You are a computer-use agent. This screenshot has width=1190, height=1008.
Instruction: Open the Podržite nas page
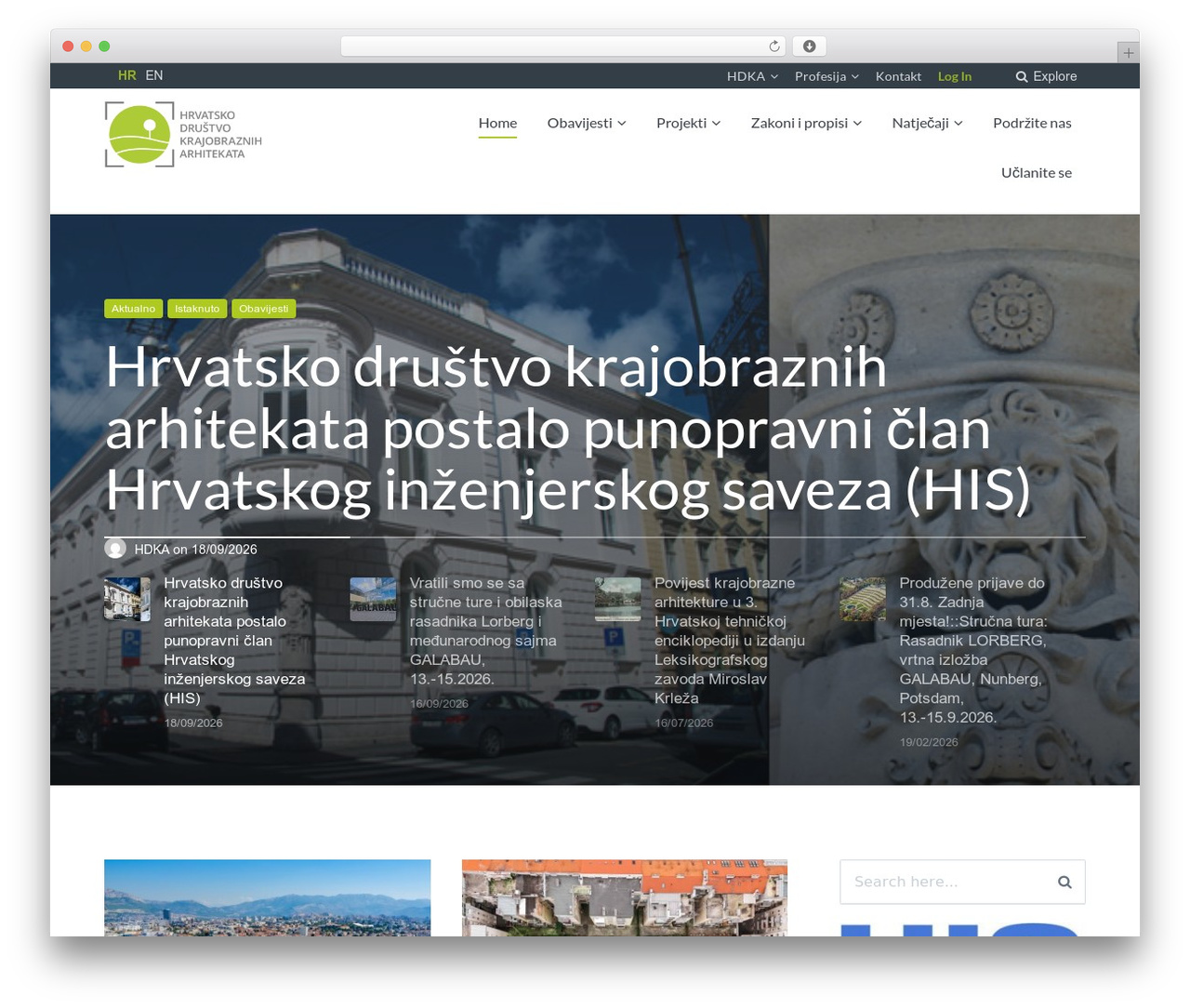click(1032, 123)
